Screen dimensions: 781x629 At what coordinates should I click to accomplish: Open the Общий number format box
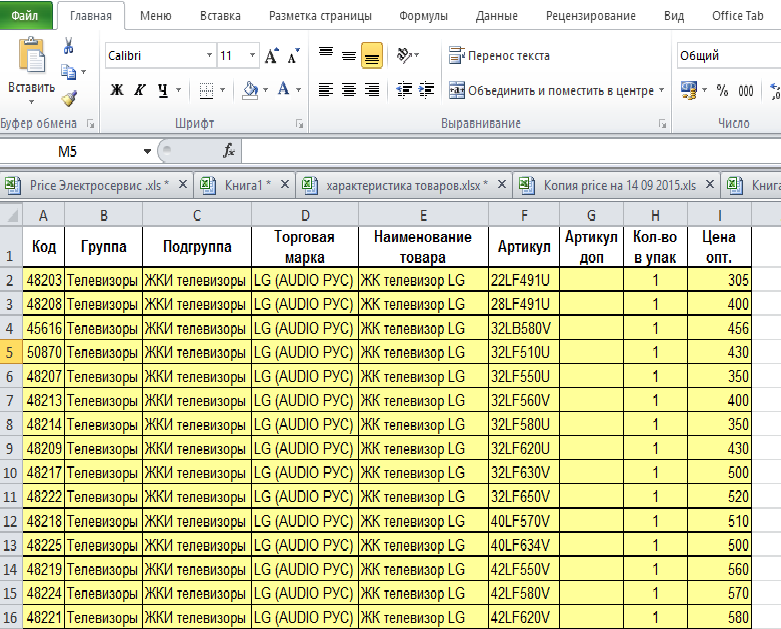coord(729,56)
